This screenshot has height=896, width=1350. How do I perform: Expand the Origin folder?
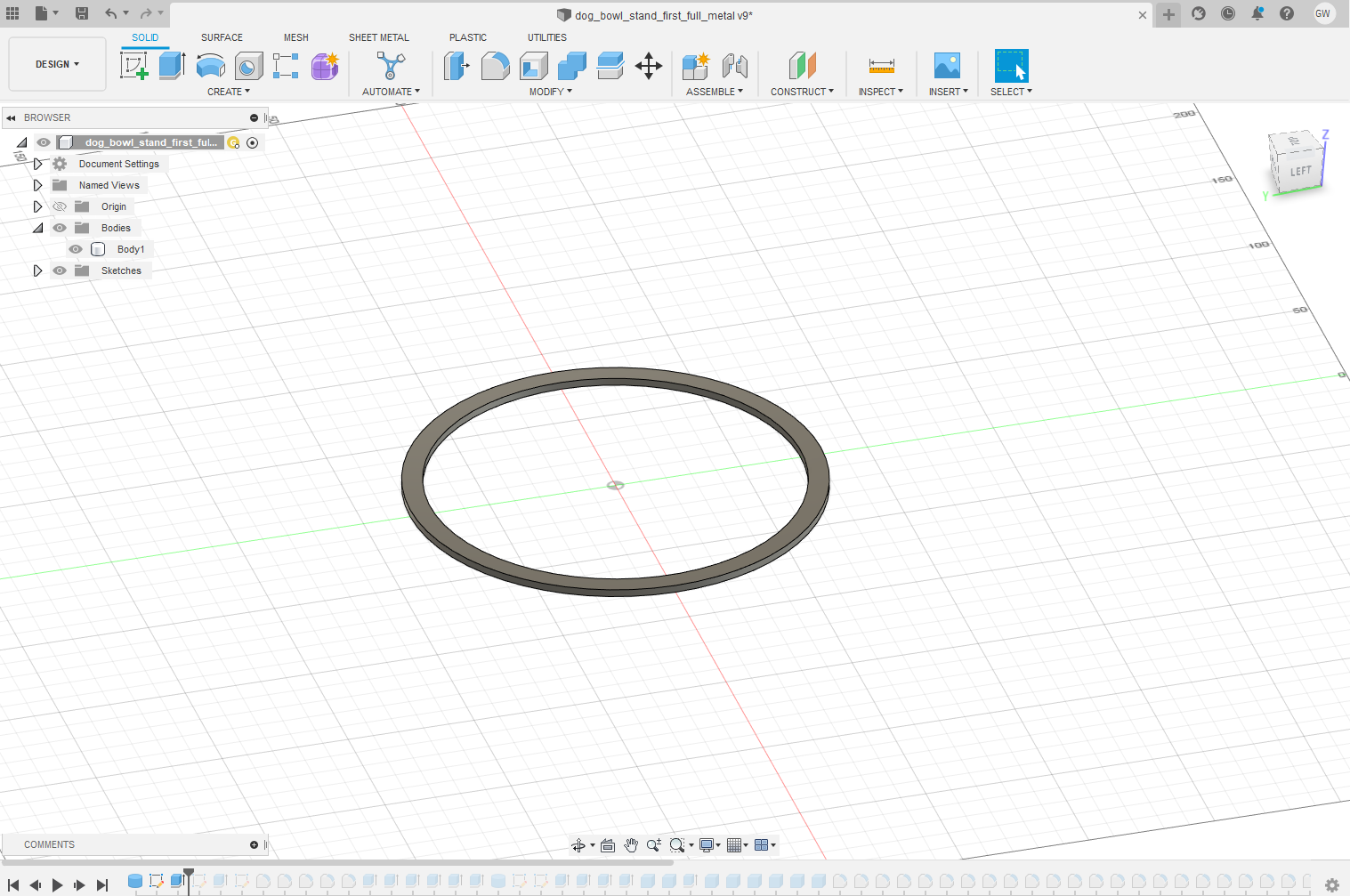pos(37,206)
